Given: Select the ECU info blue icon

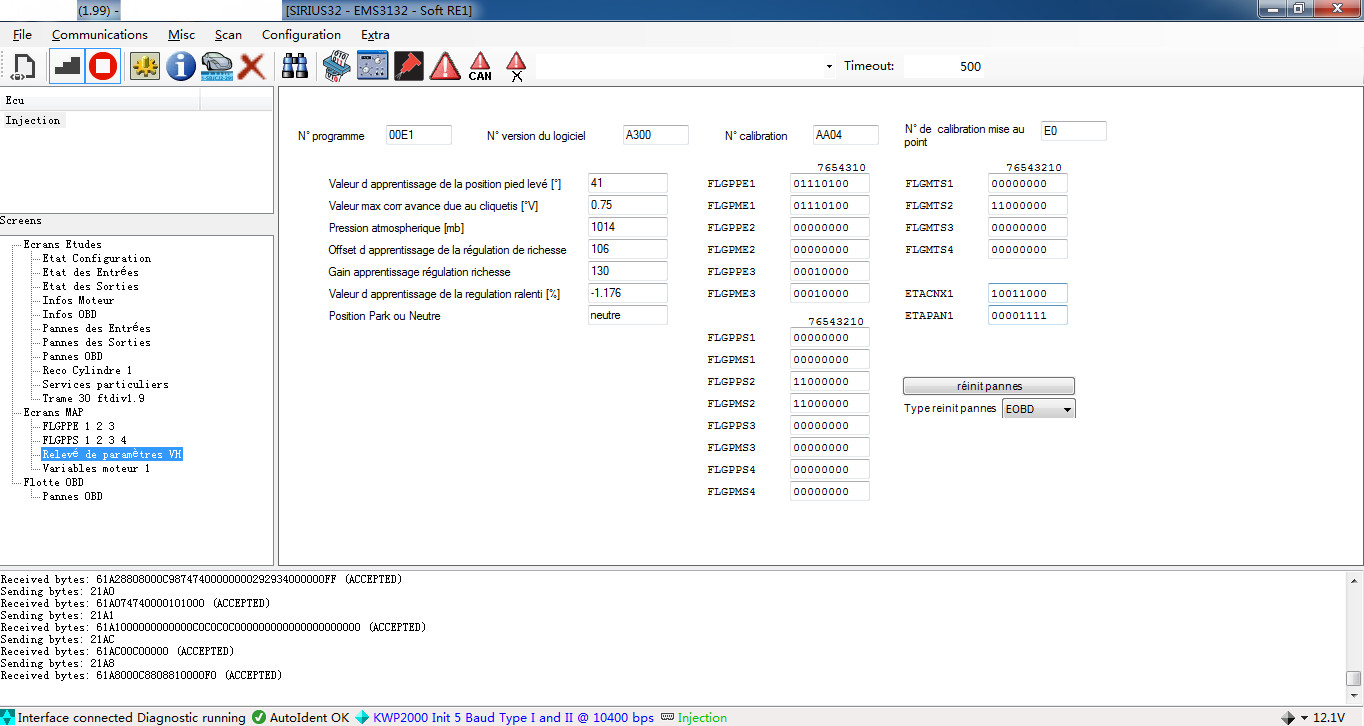Looking at the screenshot, I should 180,66.
